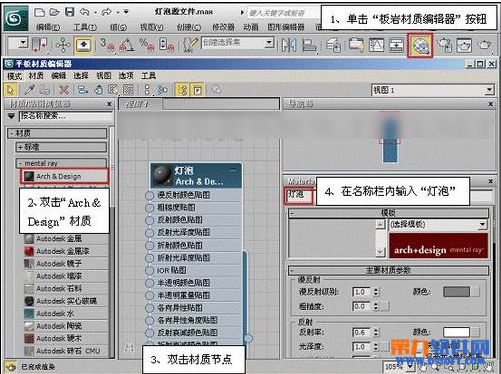Collapse the 主要材质参数 rollout header
This screenshot has height=374, width=501.
[388, 270]
